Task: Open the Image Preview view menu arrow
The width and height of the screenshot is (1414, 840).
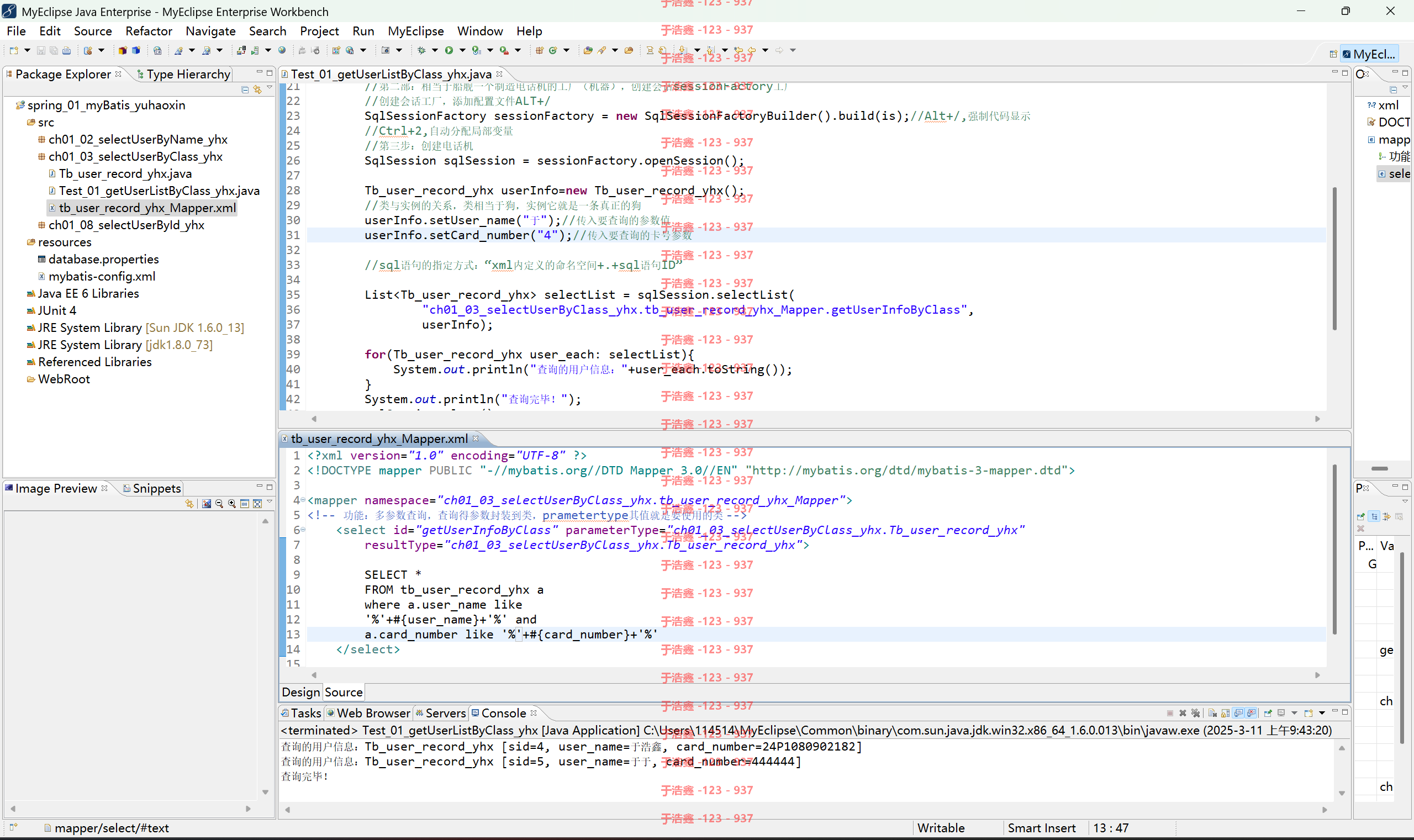Action: [270, 503]
